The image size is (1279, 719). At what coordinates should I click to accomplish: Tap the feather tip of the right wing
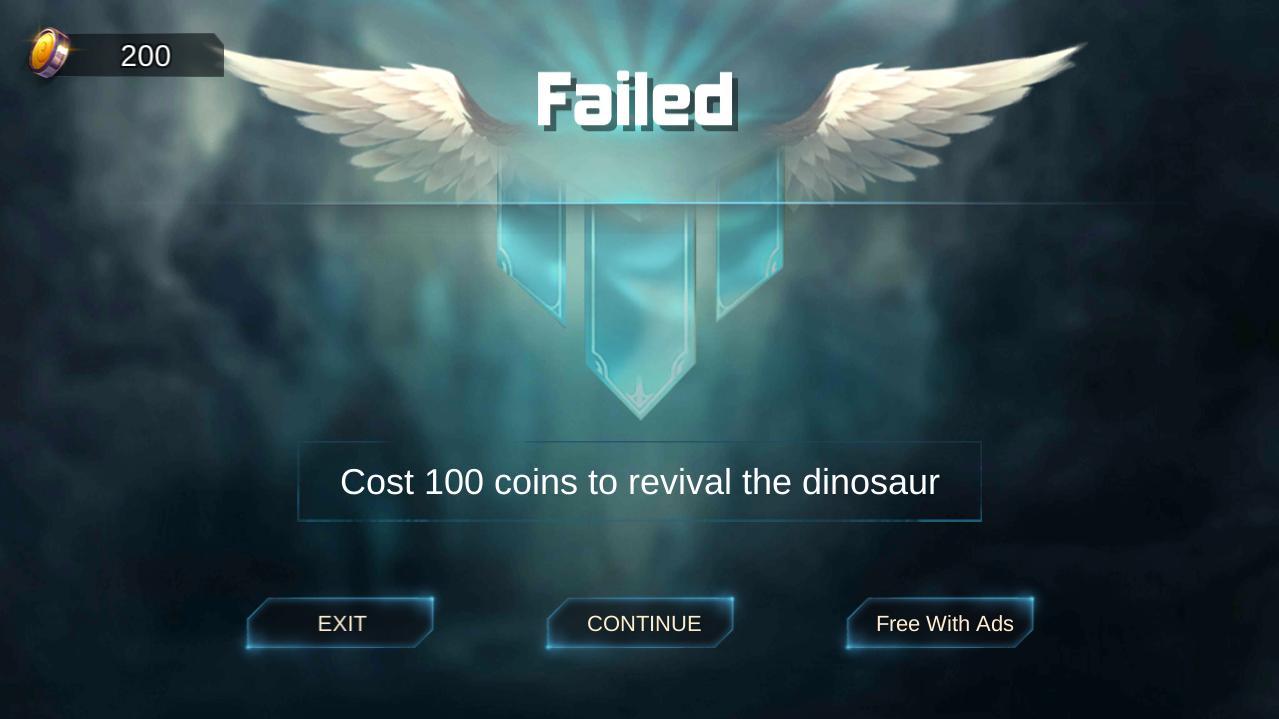(1070, 50)
